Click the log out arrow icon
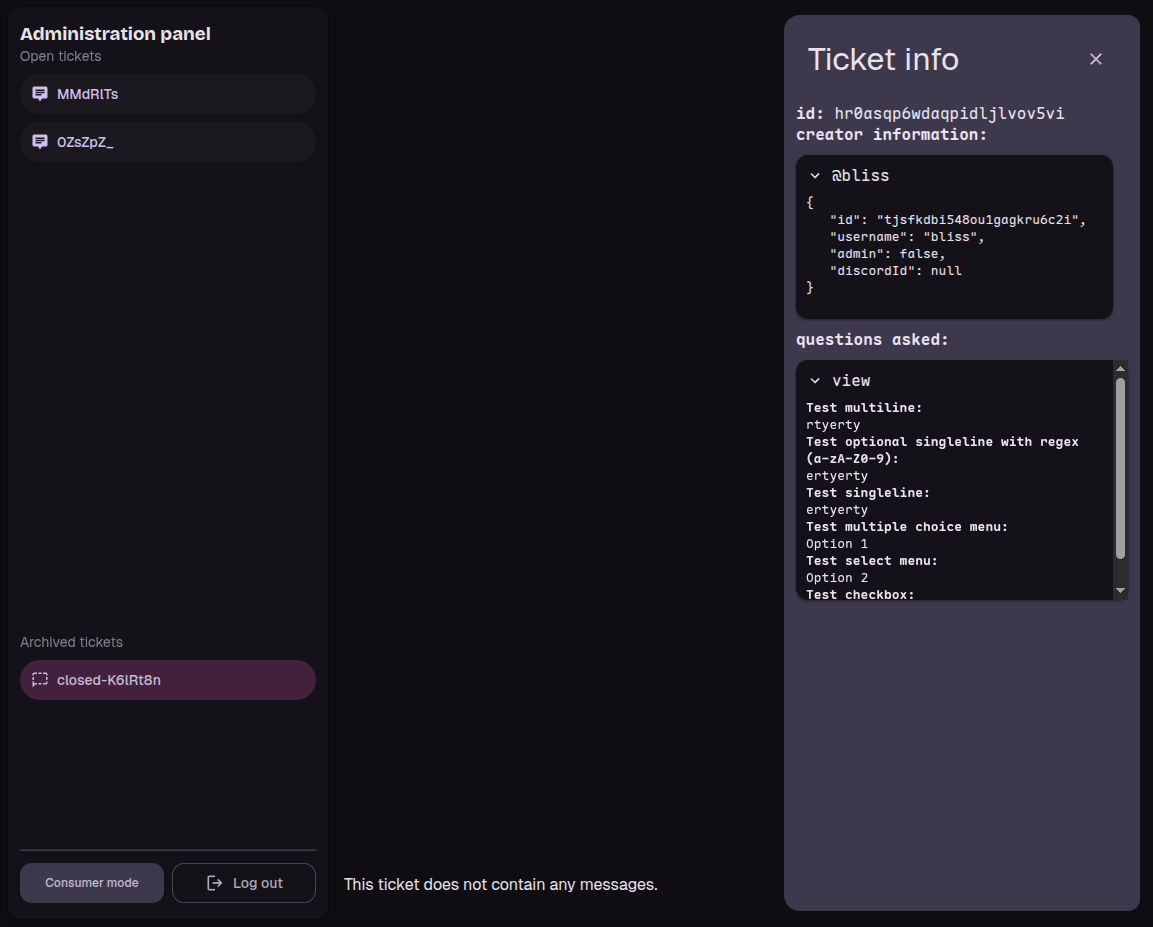1153x927 pixels. click(x=214, y=883)
